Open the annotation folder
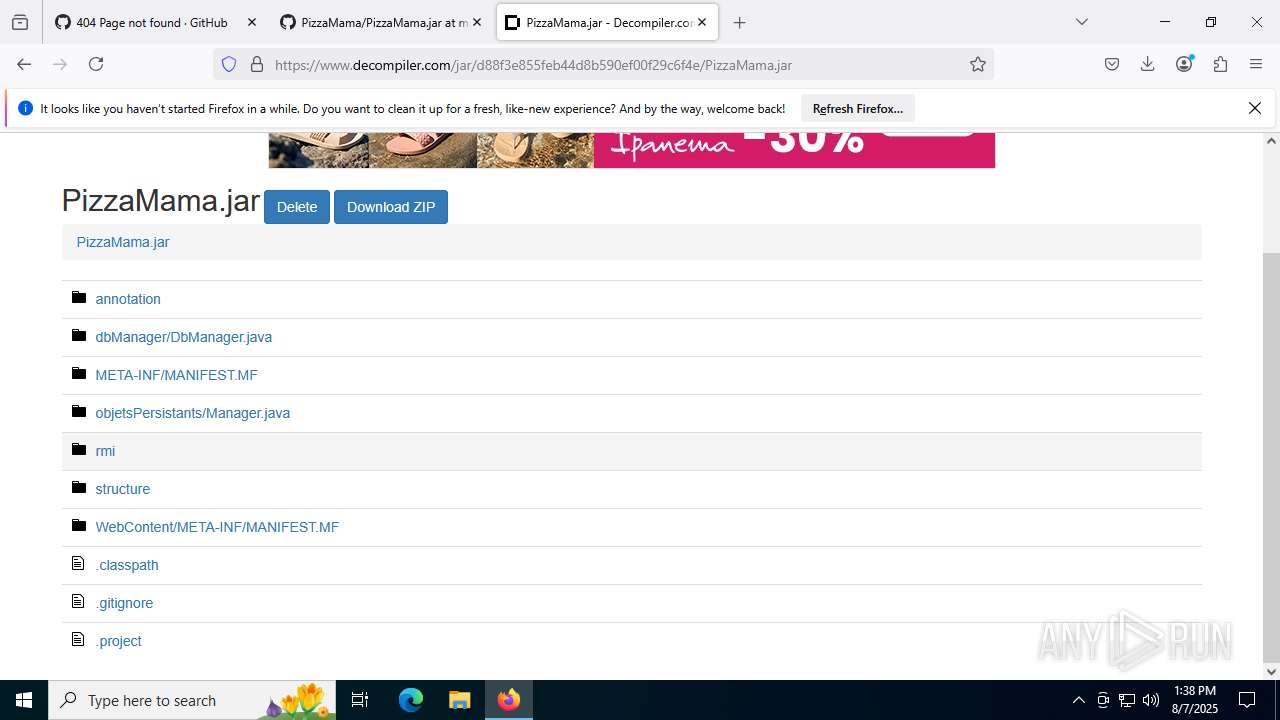1280x720 pixels. pyautogui.click(x=128, y=299)
